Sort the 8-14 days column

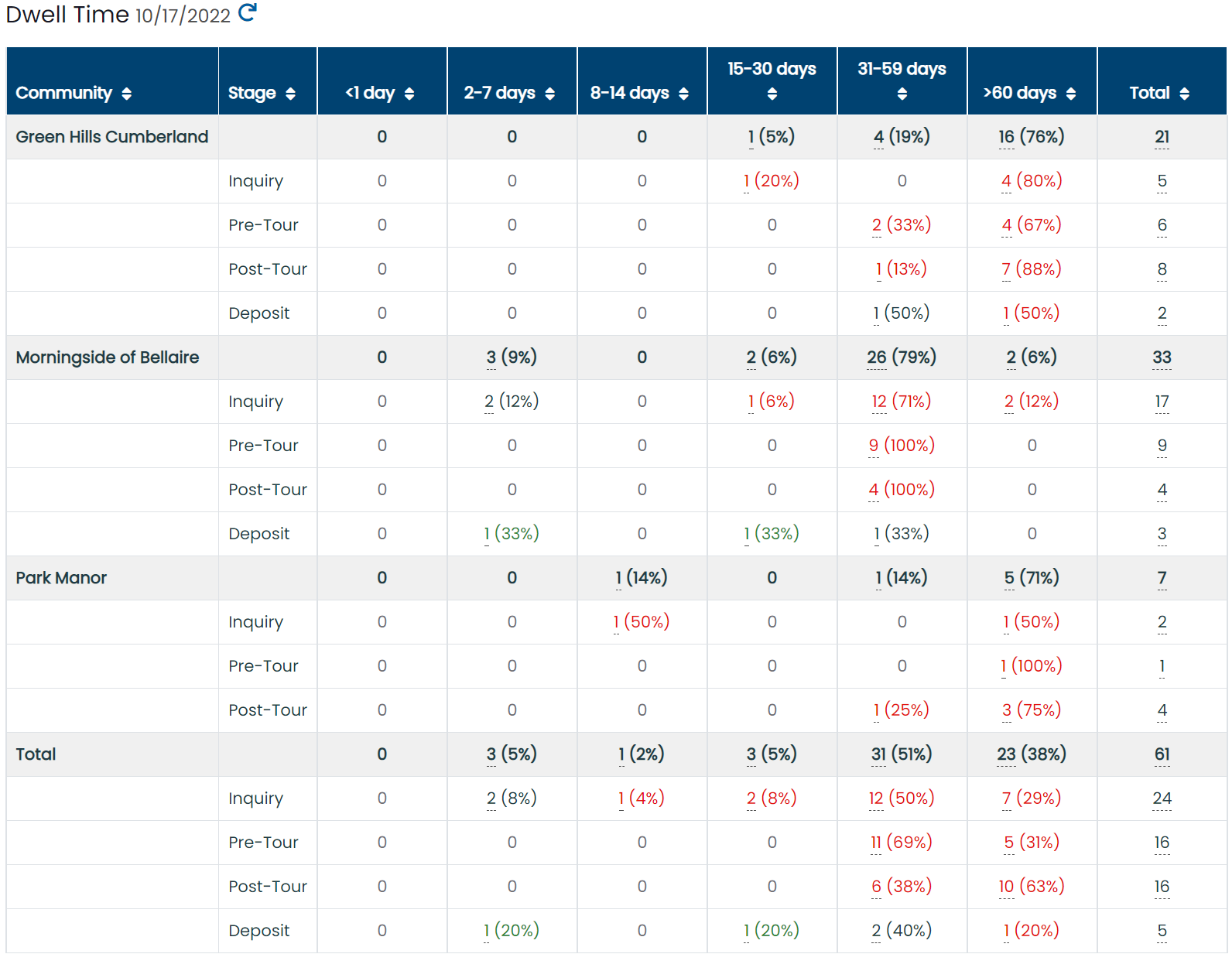tap(683, 94)
